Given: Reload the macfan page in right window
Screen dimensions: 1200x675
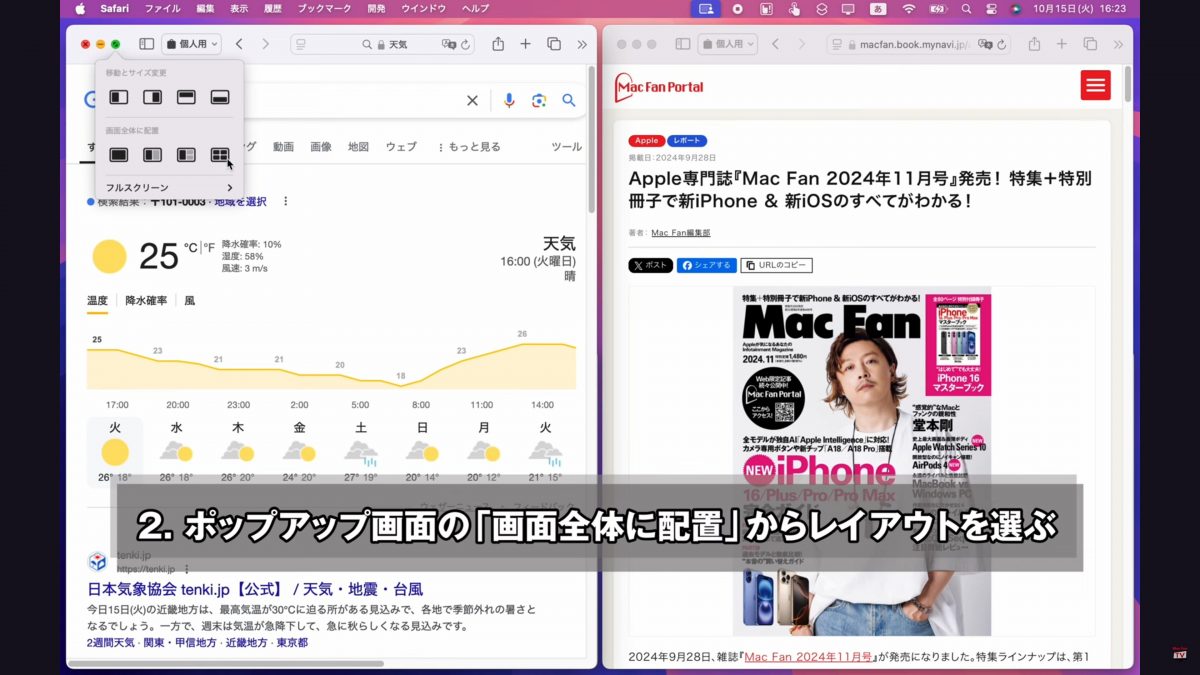Looking at the screenshot, I should (1001, 45).
